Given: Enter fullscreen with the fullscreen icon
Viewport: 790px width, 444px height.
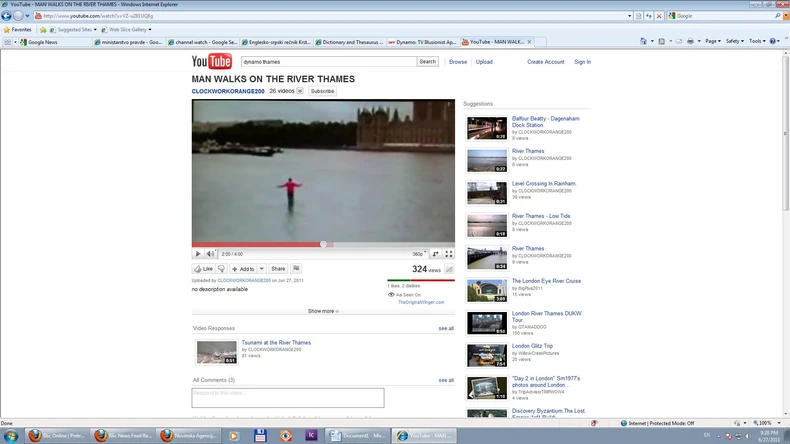Looking at the screenshot, I should [449, 254].
